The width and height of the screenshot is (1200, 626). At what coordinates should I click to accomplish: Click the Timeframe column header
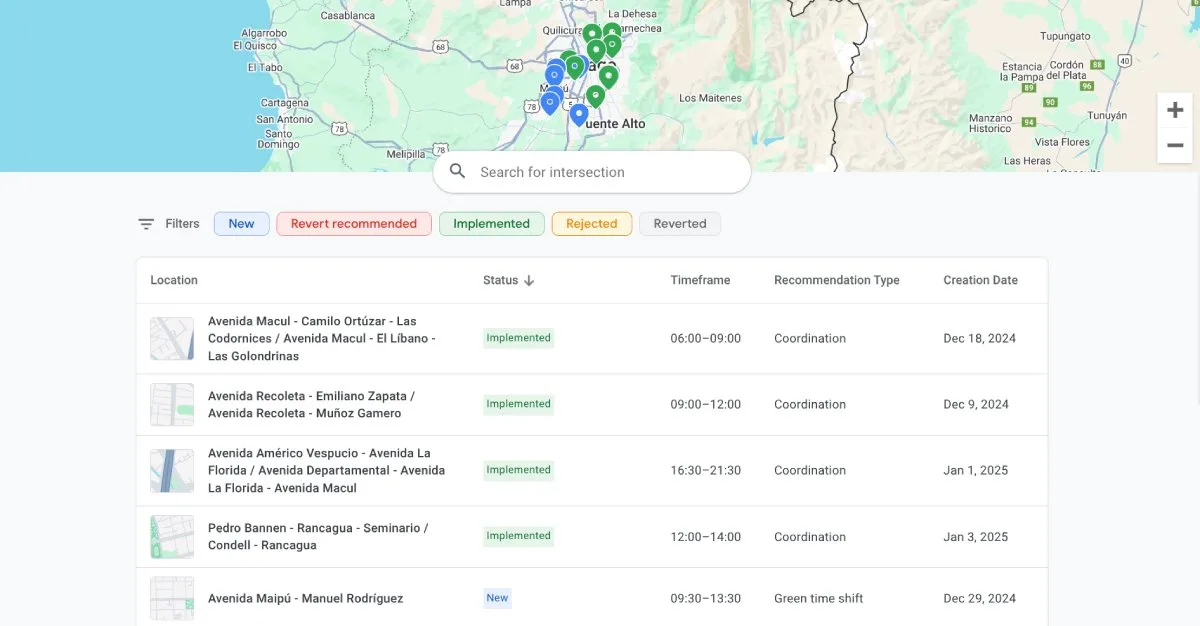pyautogui.click(x=700, y=281)
